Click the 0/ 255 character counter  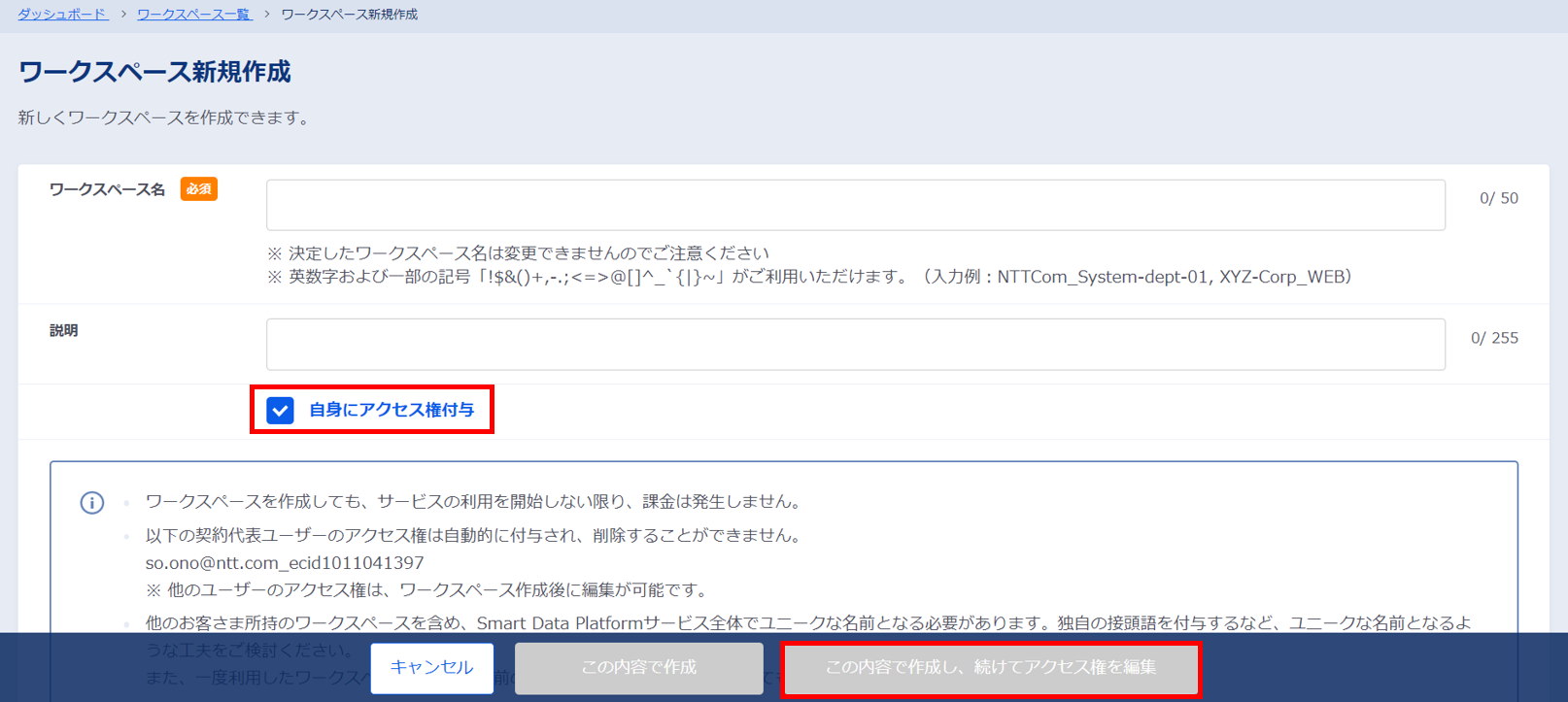point(1494,338)
